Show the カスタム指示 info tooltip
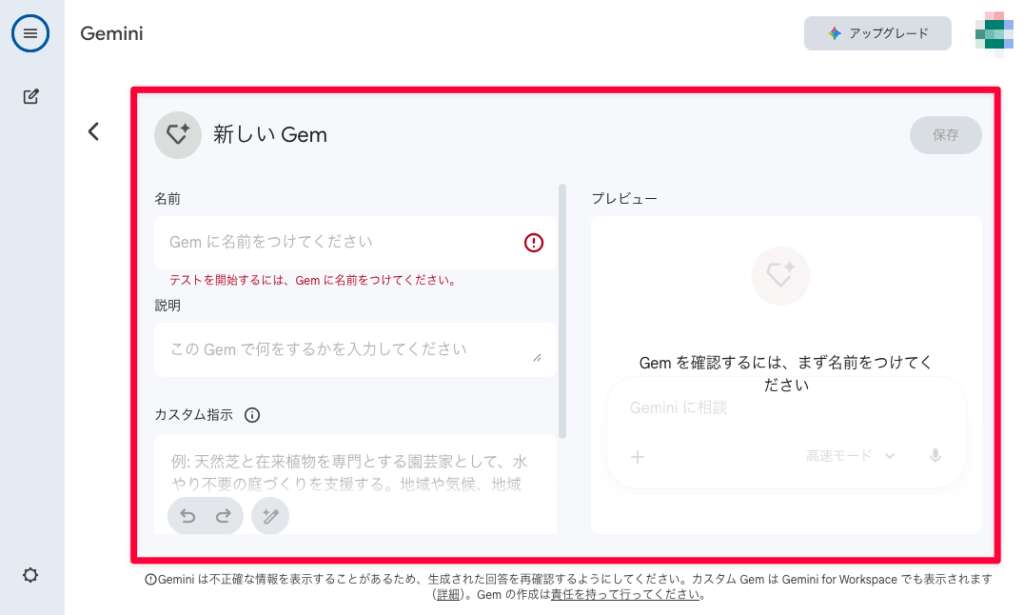 (x=250, y=415)
